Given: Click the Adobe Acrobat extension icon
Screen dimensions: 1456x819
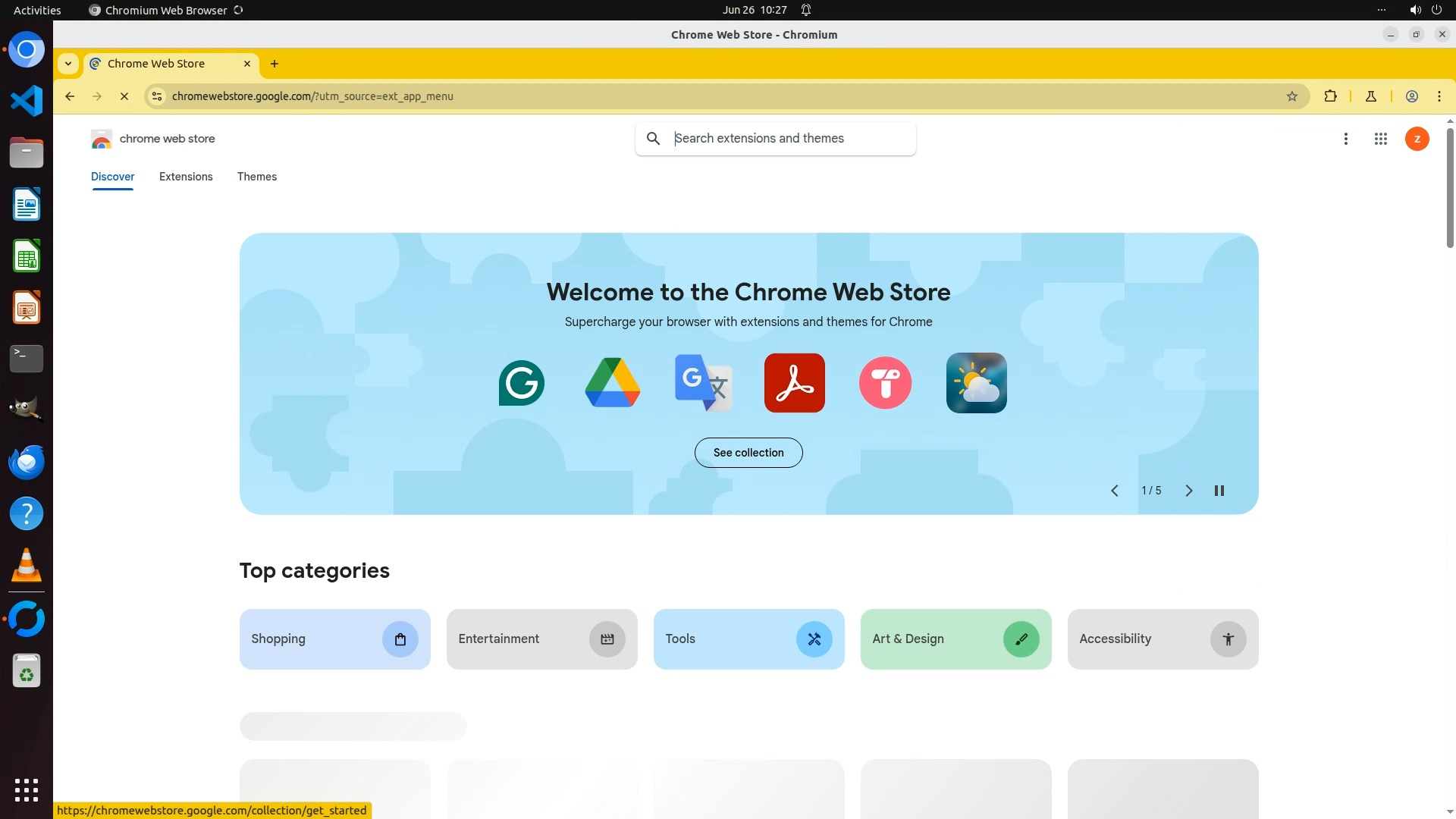Looking at the screenshot, I should coord(794,383).
